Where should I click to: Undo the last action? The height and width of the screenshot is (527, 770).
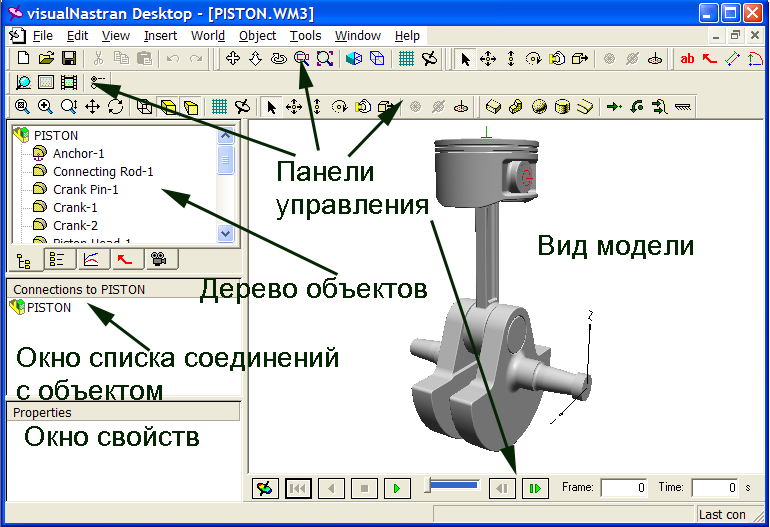173,58
